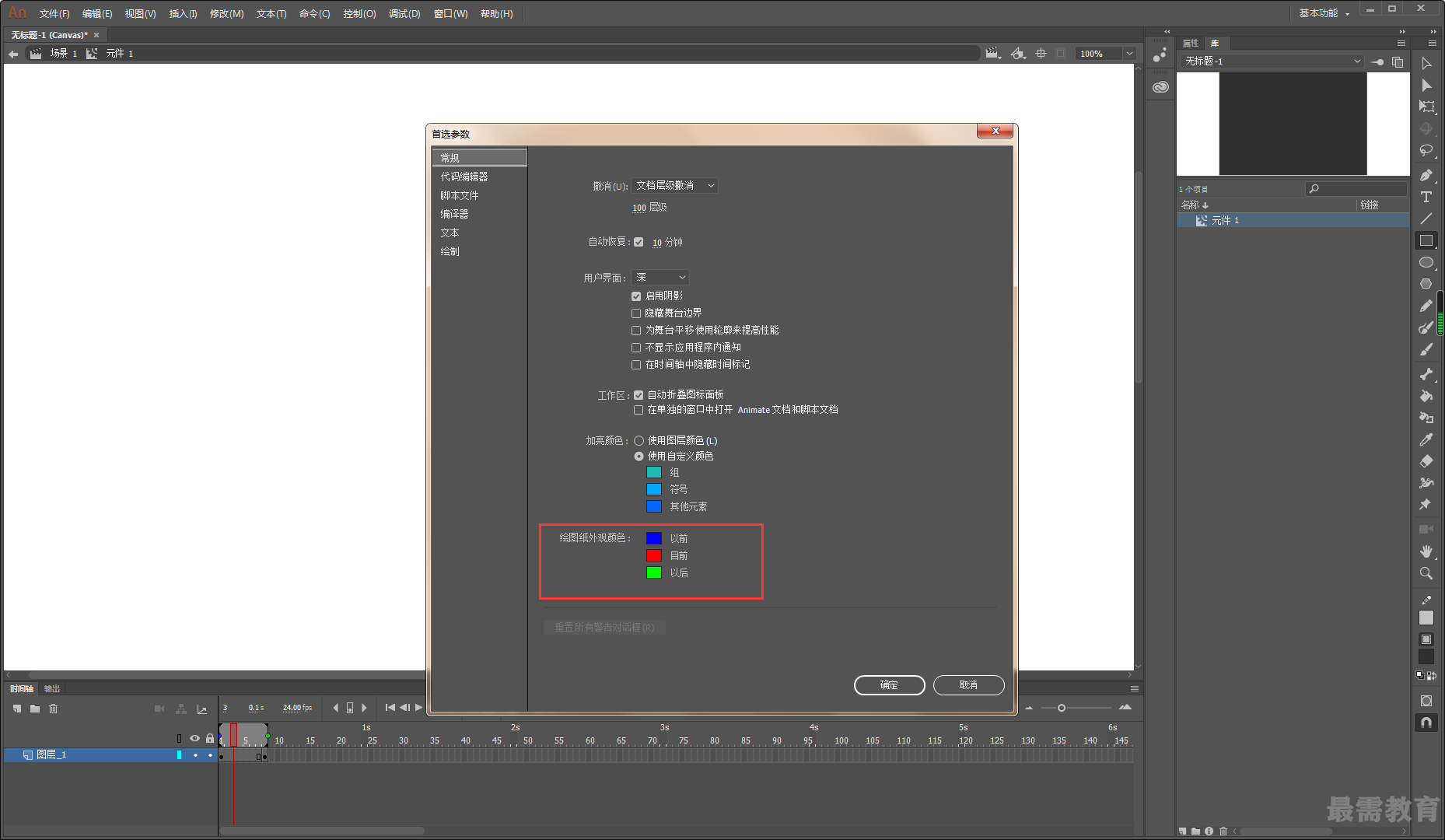1445x840 pixels.
Task: Click the back arrow in edit bar
Action: pyautogui.click(x=13, y=54)
